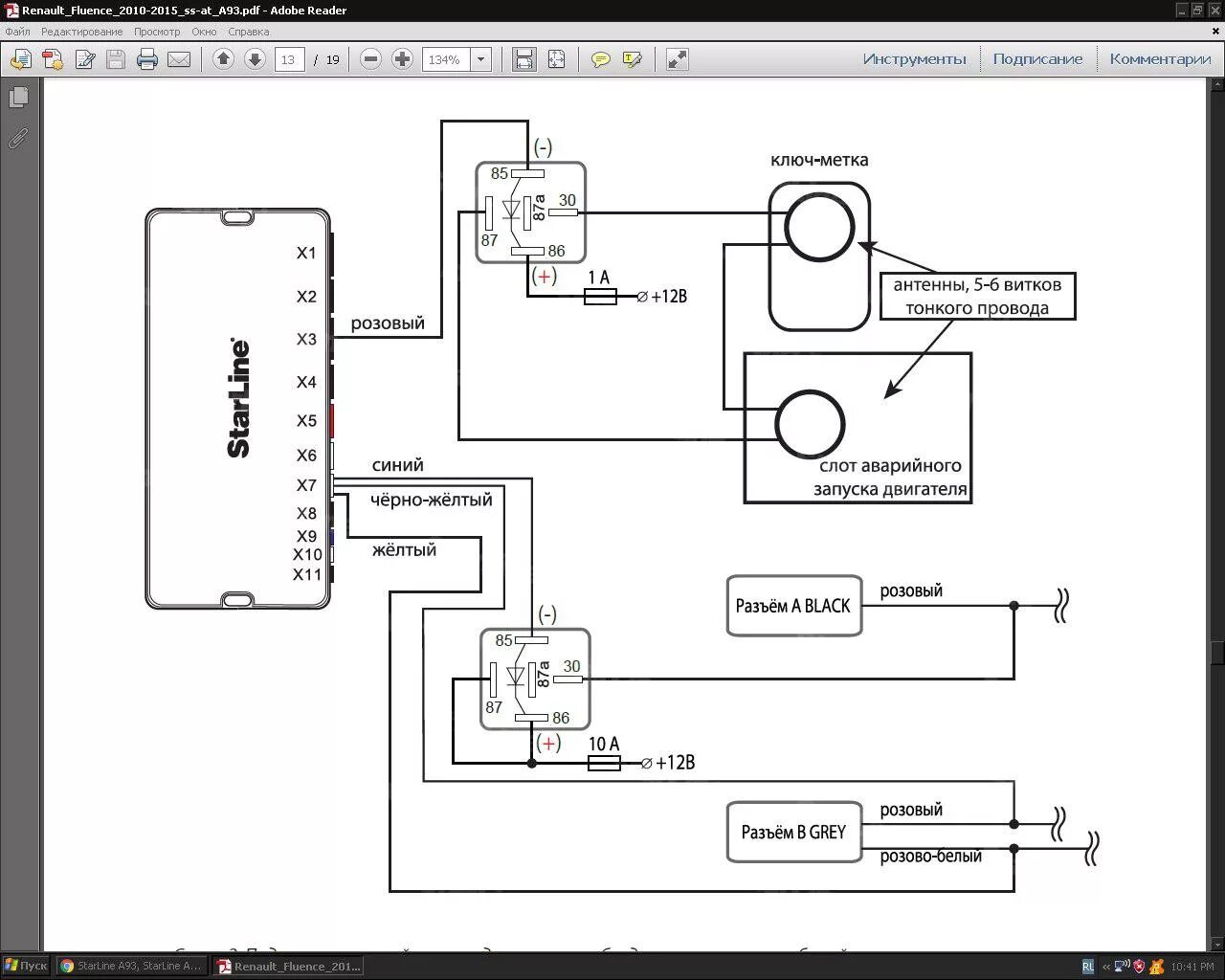This screenshot has height=980, width=1225.
Task: Click the 10:41 PM clock
Action: coord(1192,967)
